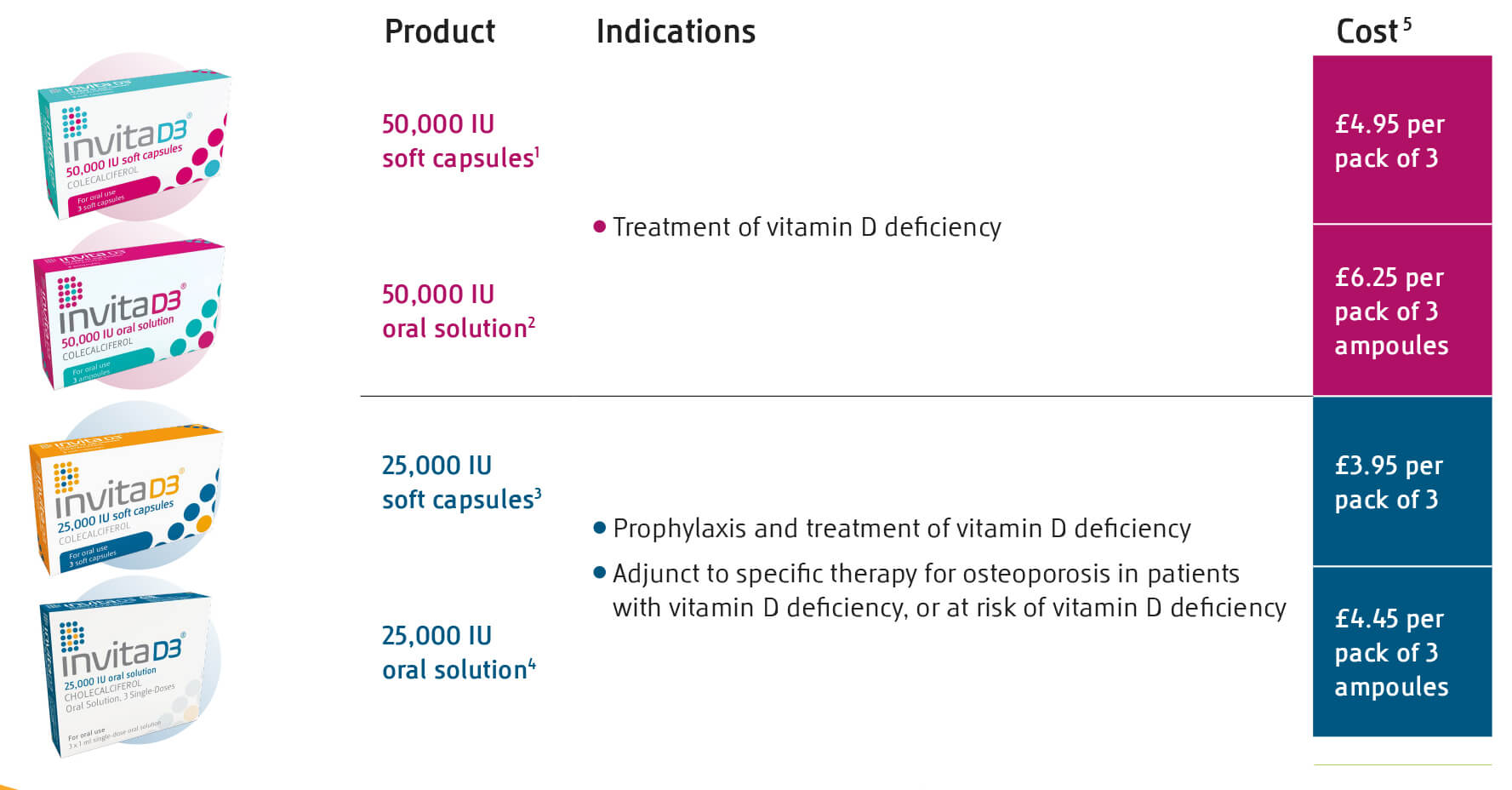1512x790 pixels.
Task: Click the 50,000 IU oral solution box image
Action: [128, 312]
